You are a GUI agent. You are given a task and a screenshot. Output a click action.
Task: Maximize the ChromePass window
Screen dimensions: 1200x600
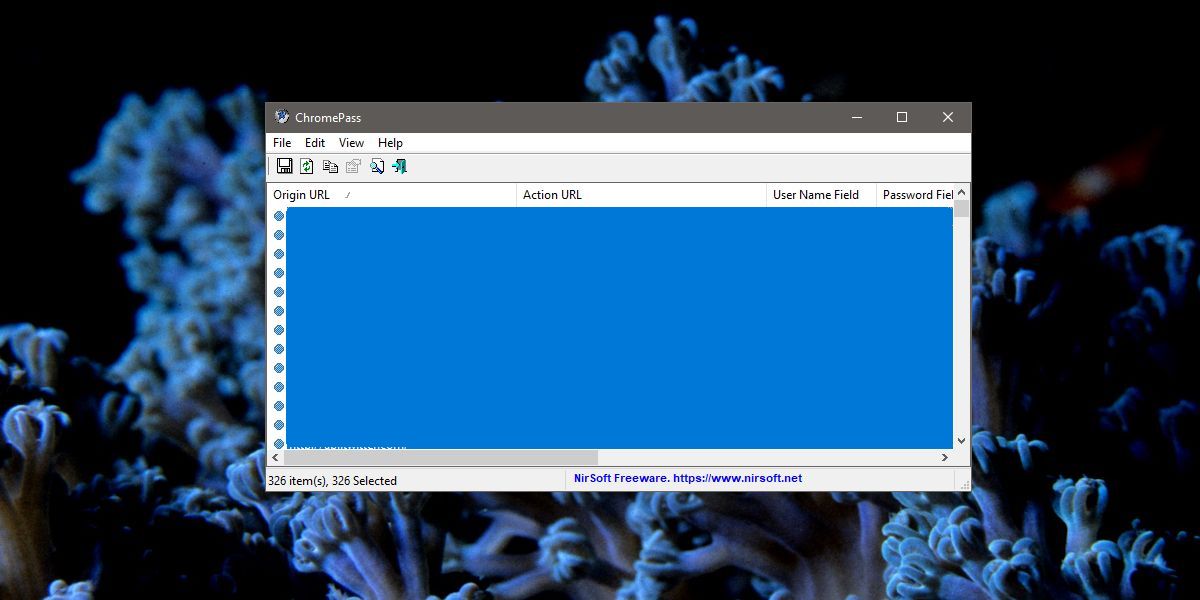902,117
